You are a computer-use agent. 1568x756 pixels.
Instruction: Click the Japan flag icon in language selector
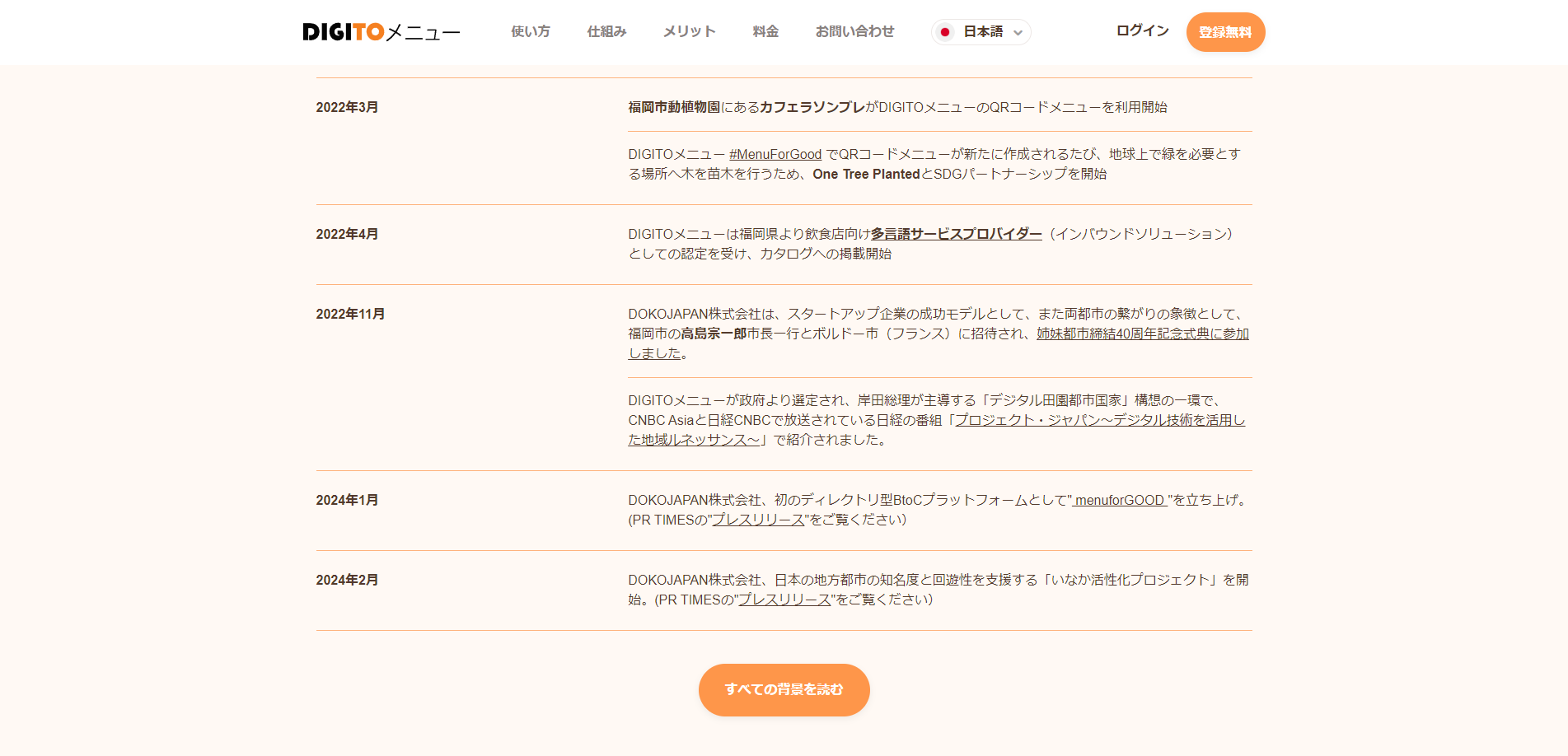(x=945, y=32)
